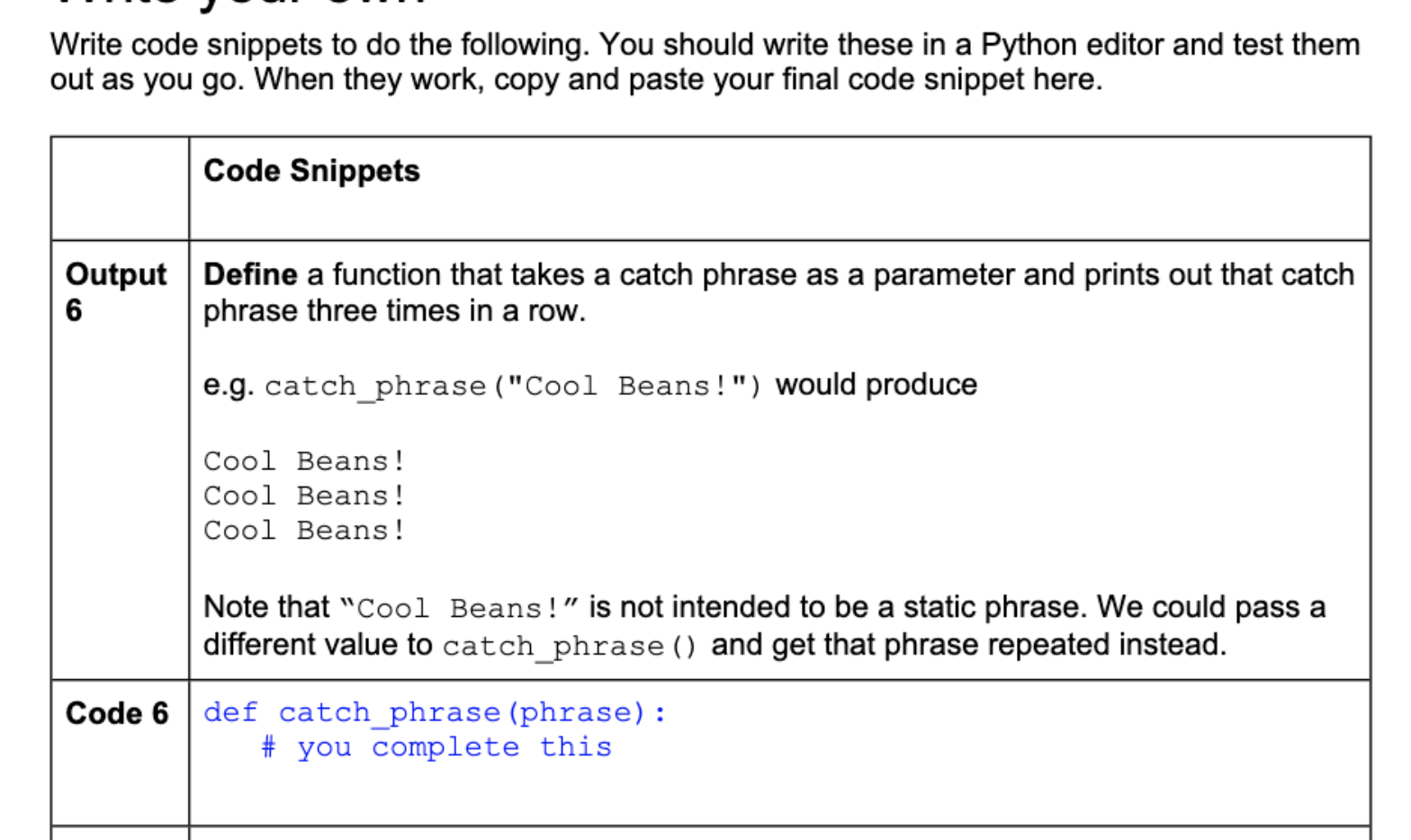Click the example call catch_phrase("Cool Beans!")
The height and width of the screenshot is (840, 1411).
(513, 387)
